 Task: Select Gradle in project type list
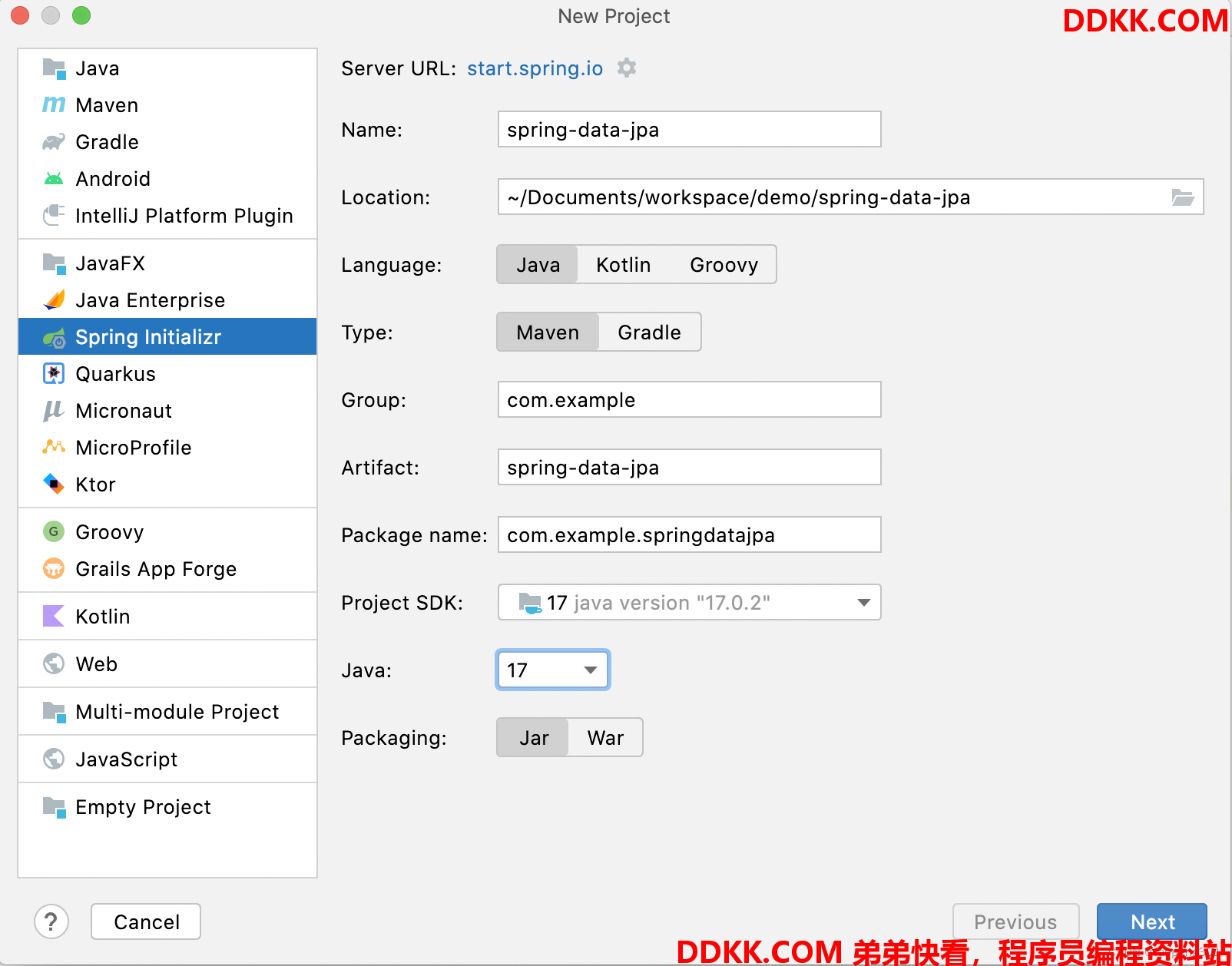(167, 142)
